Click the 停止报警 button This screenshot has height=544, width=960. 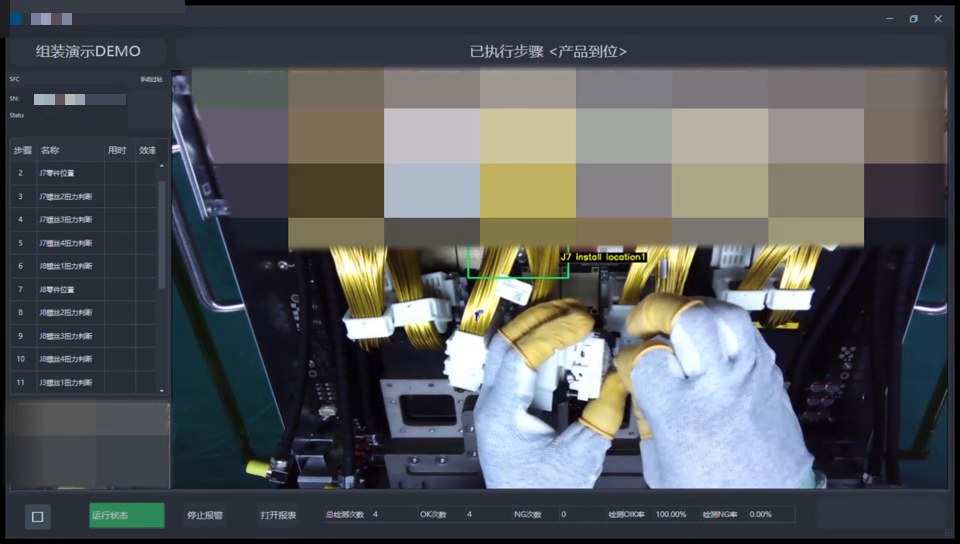tap(205, 515)
